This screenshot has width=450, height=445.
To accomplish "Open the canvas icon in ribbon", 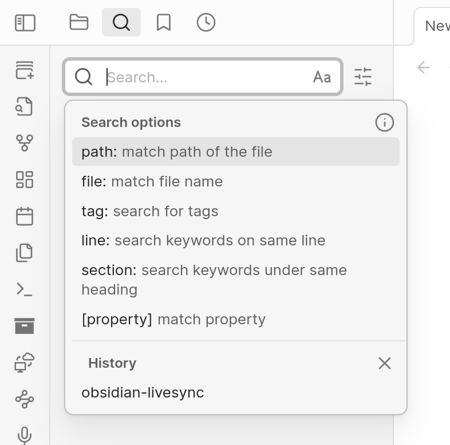I will (25, 180).
